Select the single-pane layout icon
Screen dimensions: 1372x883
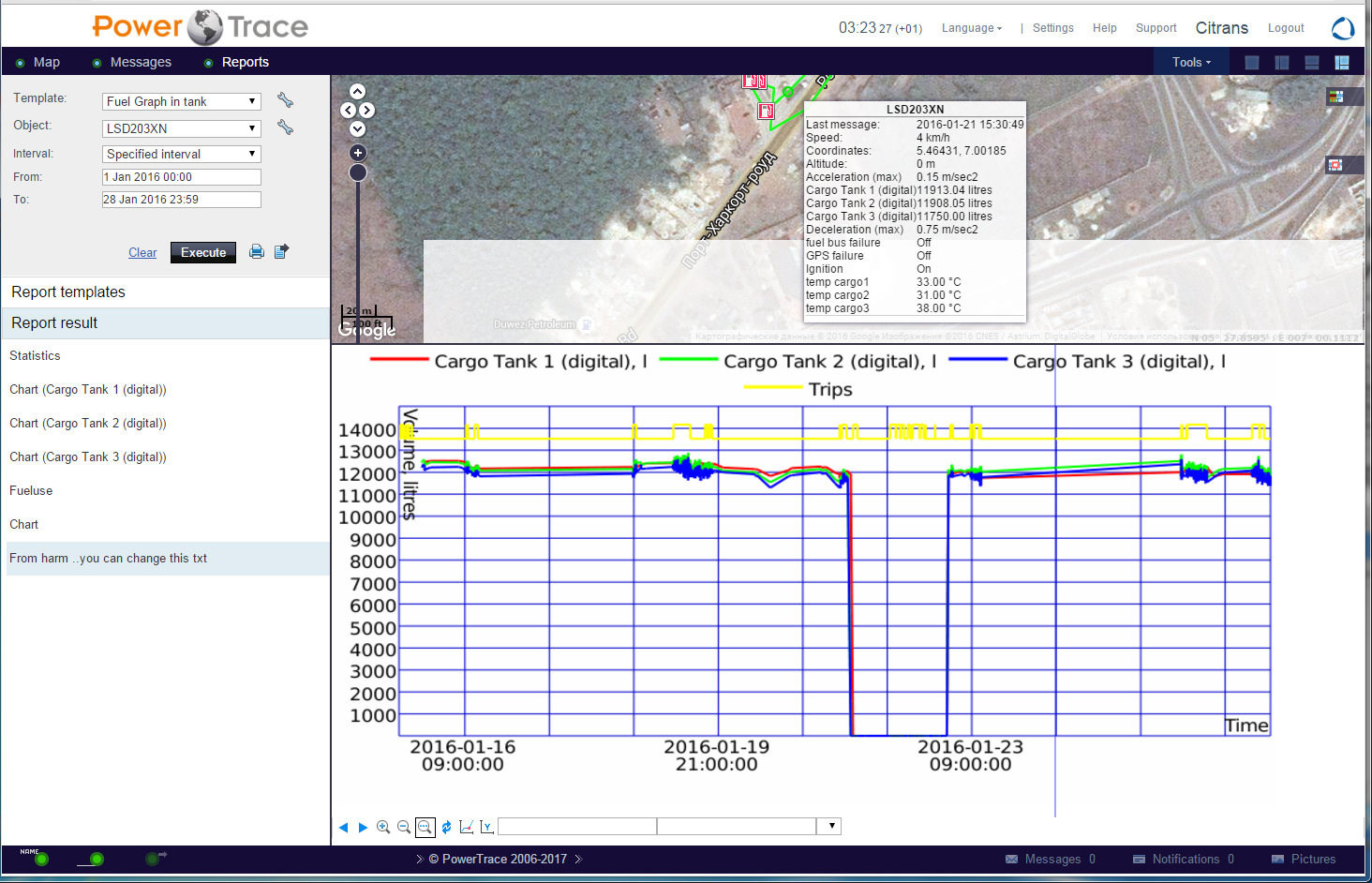1252,63
